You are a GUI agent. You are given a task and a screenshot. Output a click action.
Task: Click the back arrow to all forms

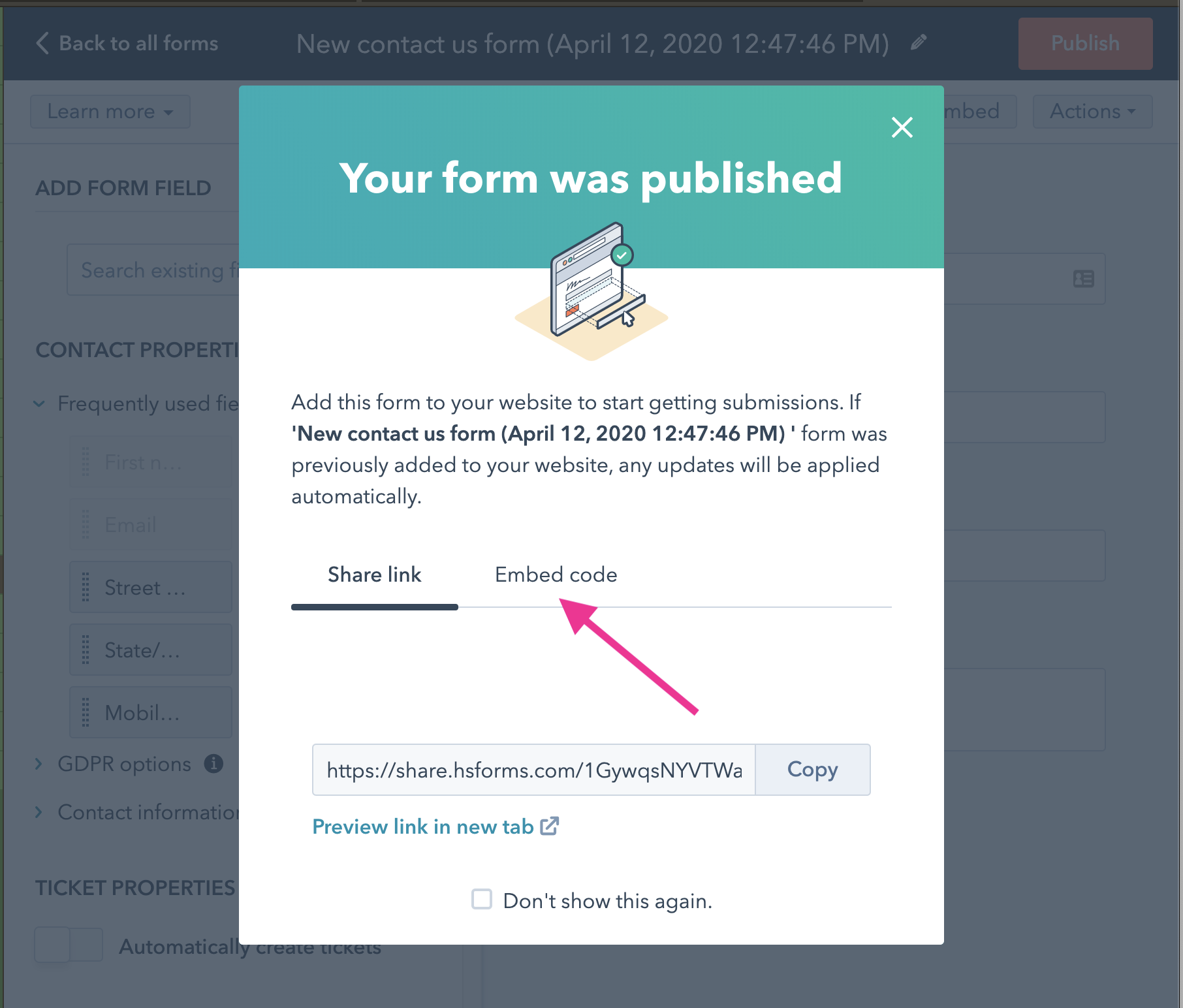click(x=42, y=43)
